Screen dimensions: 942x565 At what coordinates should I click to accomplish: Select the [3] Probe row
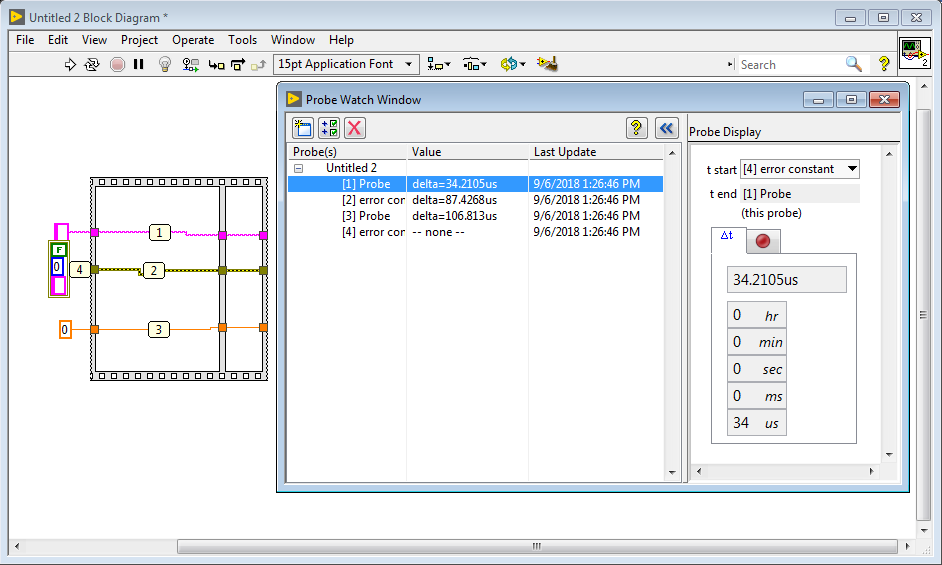tap(475, 216)
